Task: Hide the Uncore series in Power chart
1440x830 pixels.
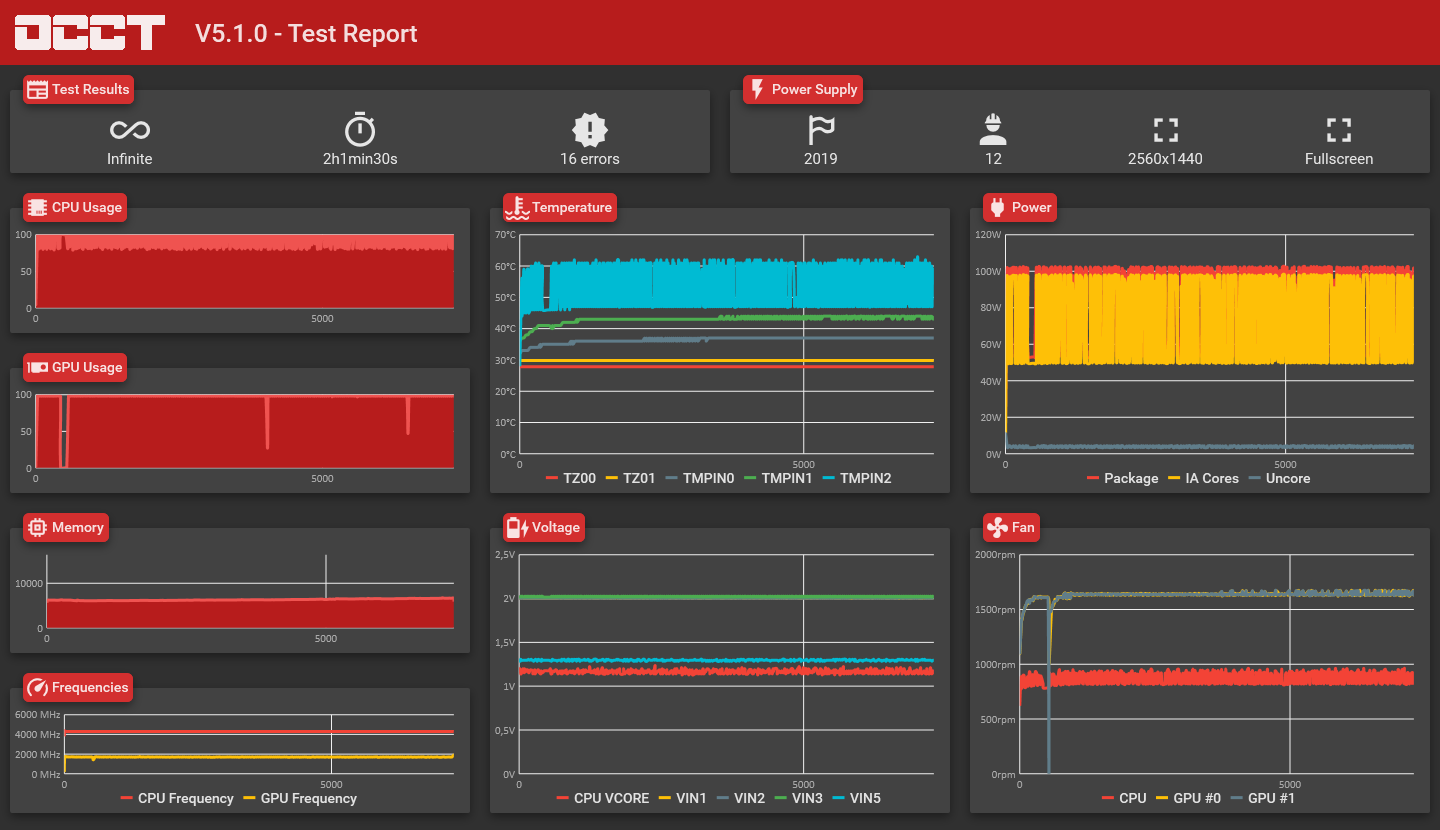Action: click(1280, 478)
